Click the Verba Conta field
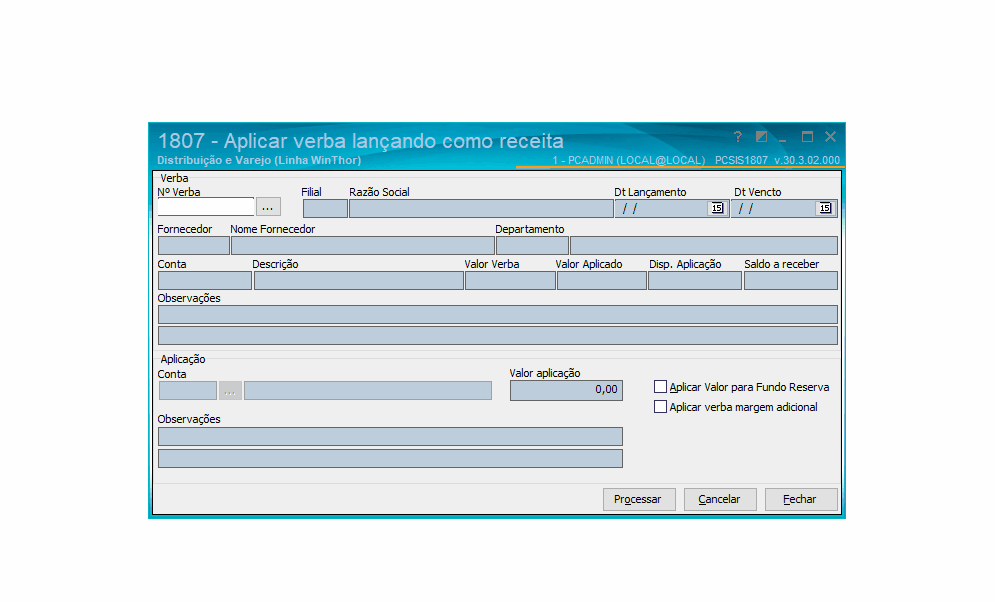Viewport: 995px width, 602px height. [204, 280]
